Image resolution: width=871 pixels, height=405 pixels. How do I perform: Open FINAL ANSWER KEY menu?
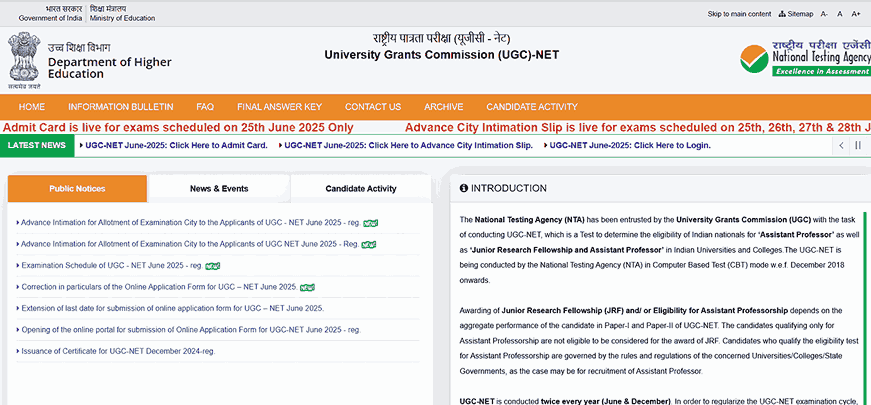[x=279, y=107]
